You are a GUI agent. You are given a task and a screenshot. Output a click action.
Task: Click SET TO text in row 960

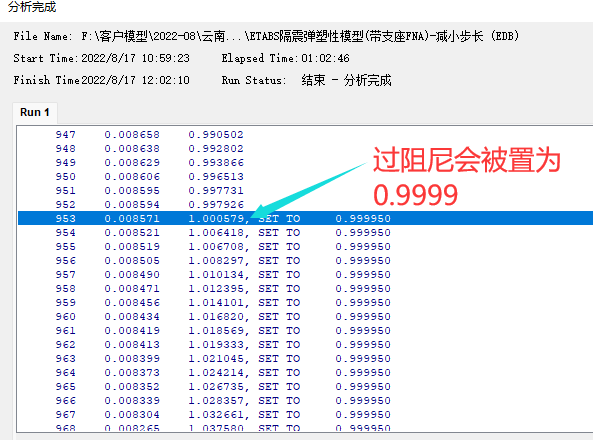point(279,317)
